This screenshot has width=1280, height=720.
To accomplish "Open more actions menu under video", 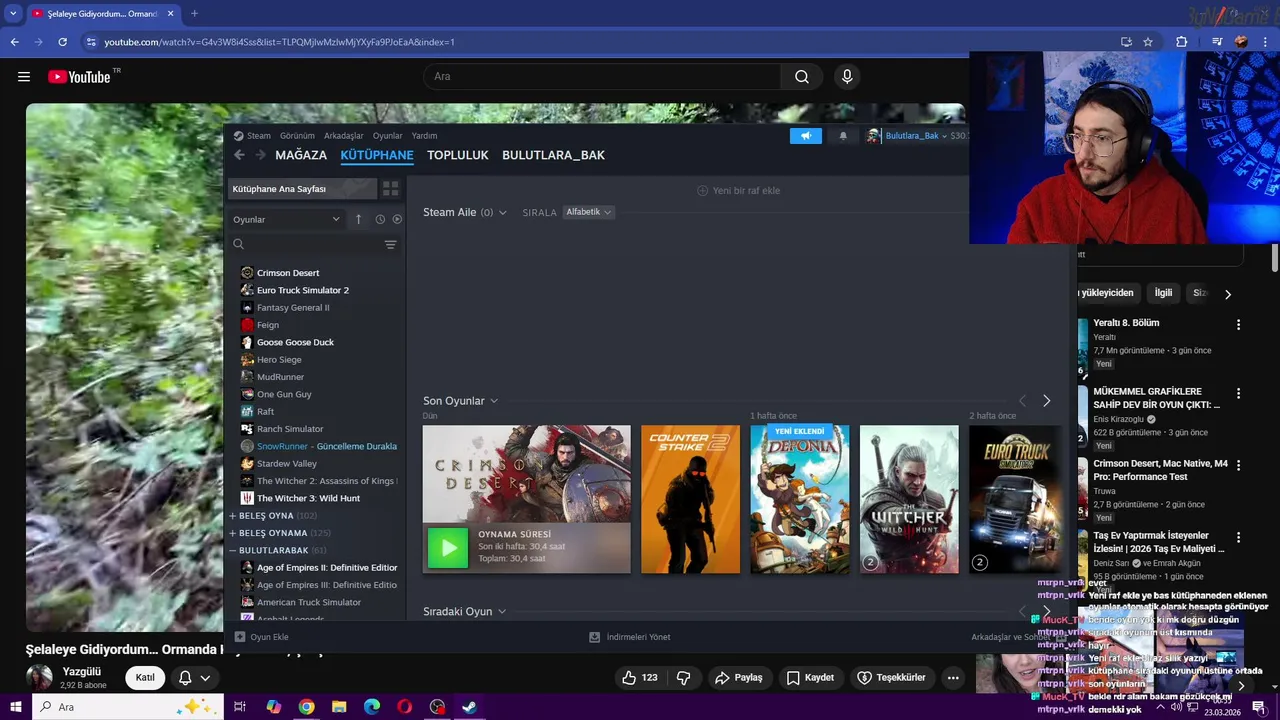I will [x=953, y=678].
